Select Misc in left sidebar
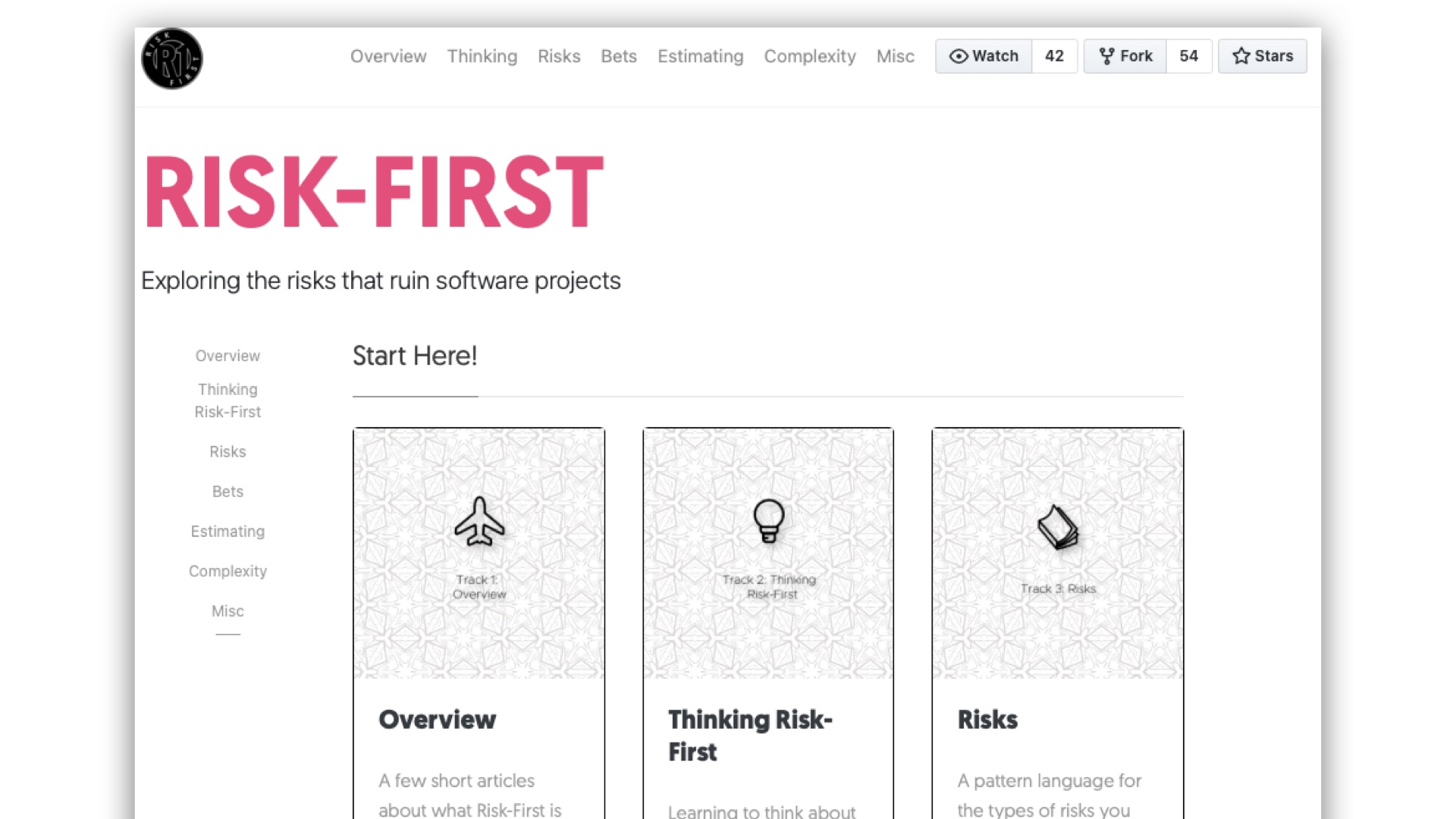This screenshot has height=819, width=1456. point(227,611)
